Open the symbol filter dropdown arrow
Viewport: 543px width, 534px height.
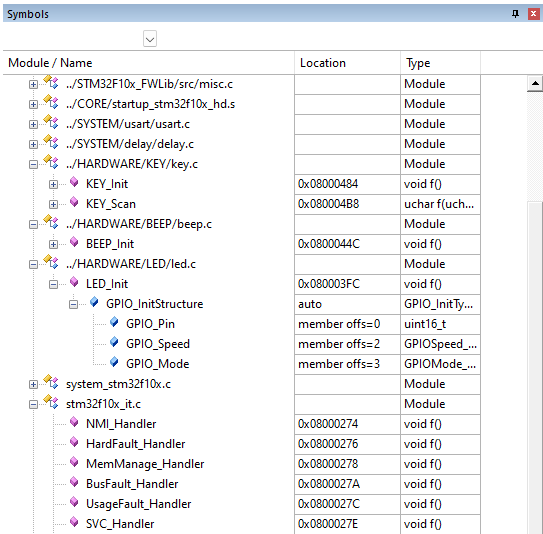tap(150, 39)
